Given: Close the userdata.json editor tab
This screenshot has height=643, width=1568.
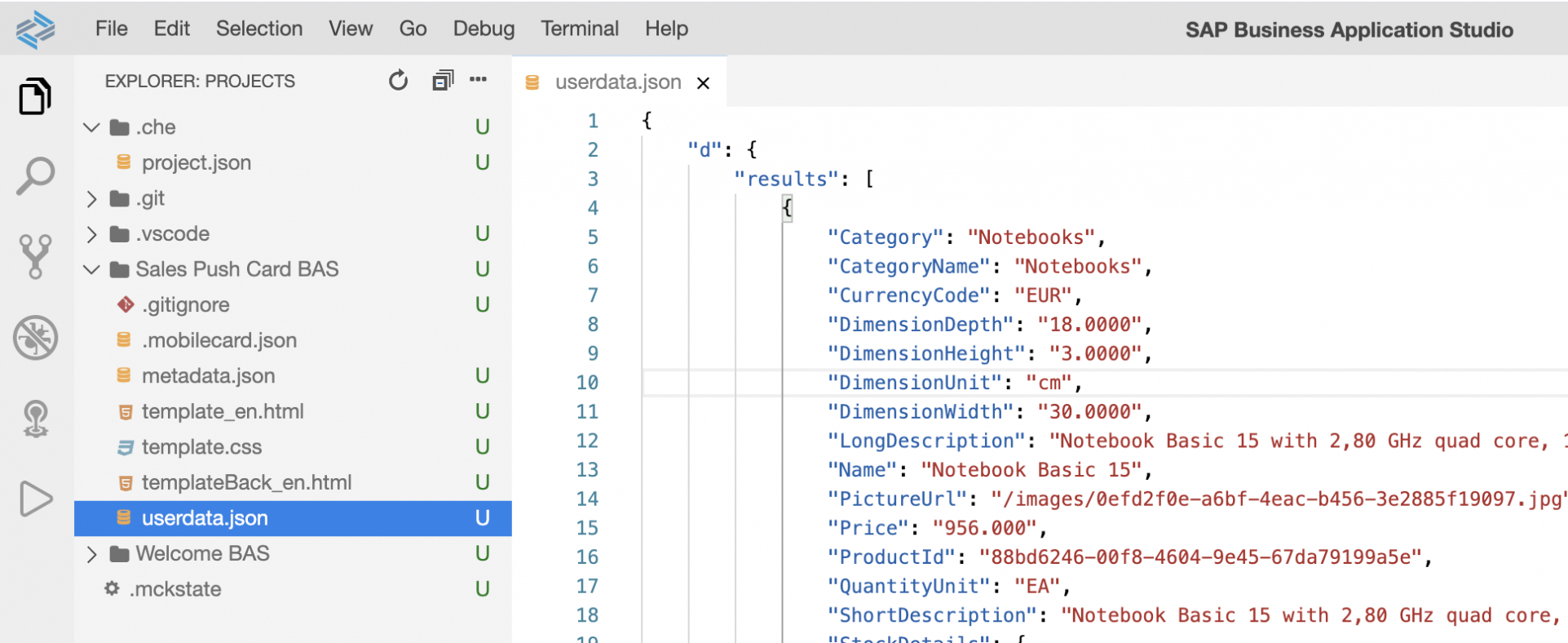Looking at the screenshot, I should pos(704,82).
